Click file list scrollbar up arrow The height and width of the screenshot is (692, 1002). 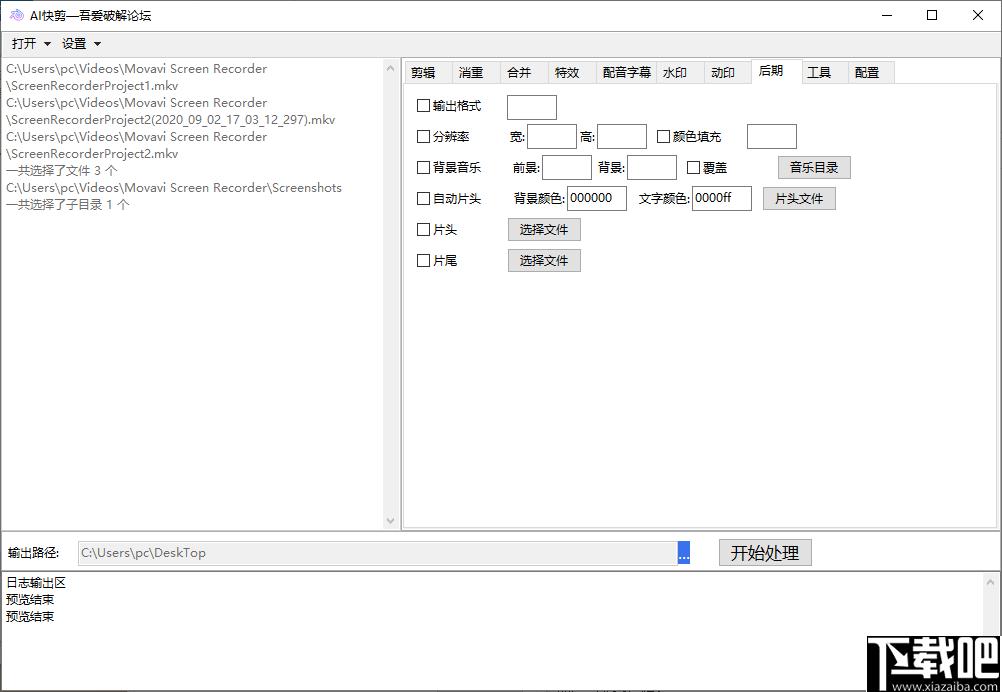coord(391,68)
